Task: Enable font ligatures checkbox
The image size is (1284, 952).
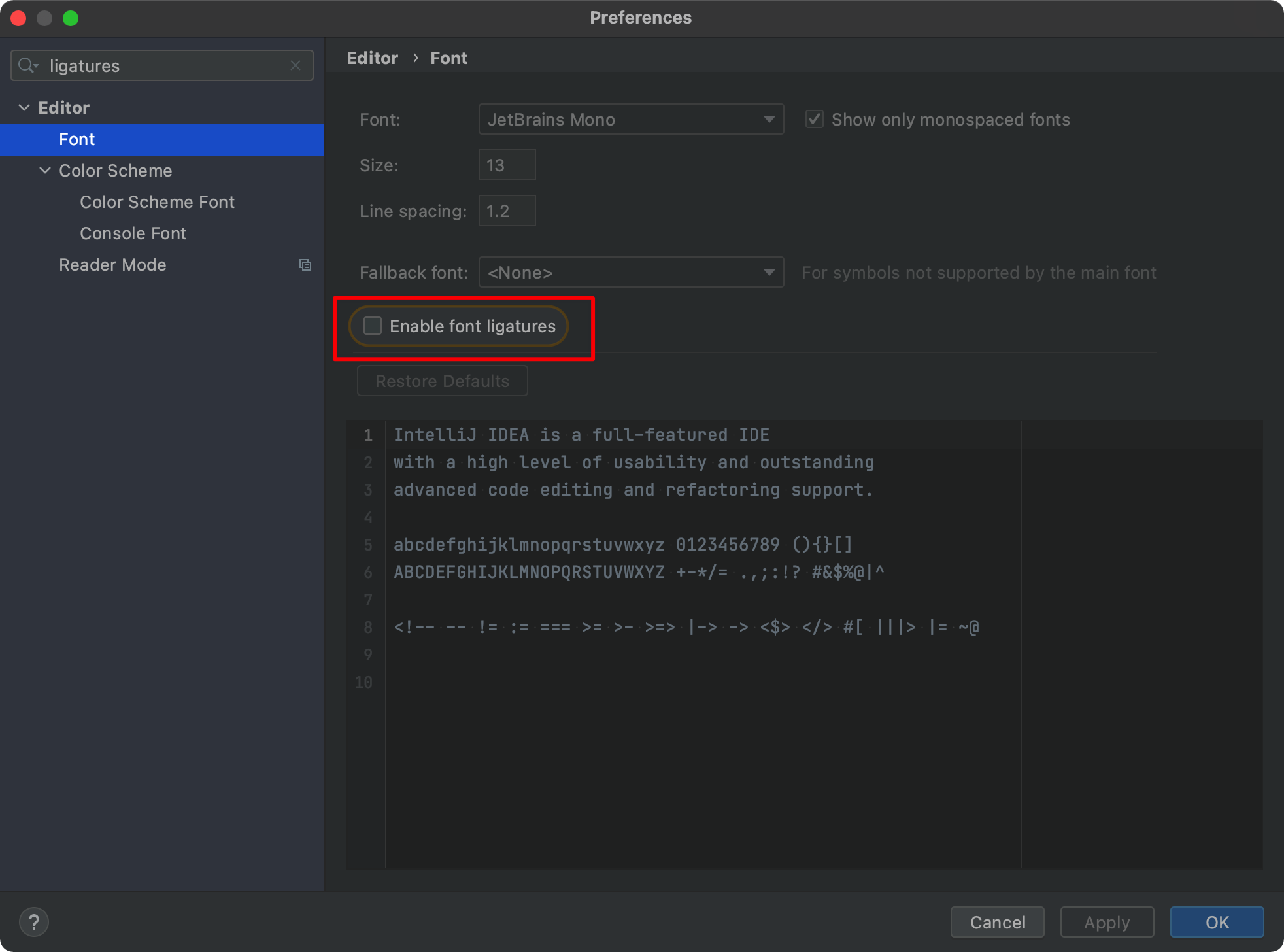Action: tap(373, 326)
